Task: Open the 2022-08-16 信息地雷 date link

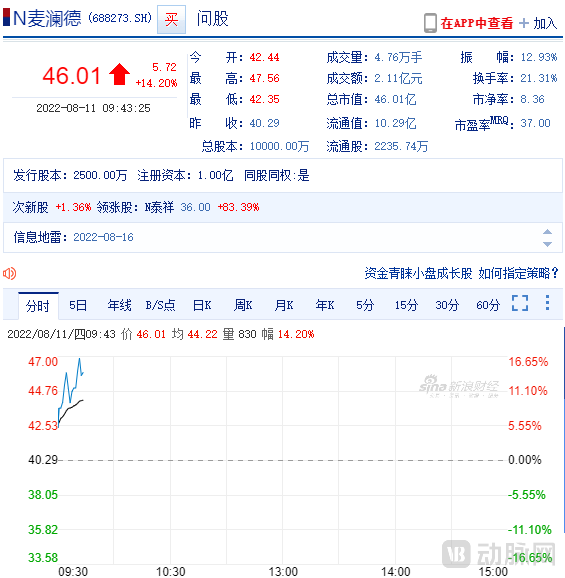Action: tap(103, 237)
